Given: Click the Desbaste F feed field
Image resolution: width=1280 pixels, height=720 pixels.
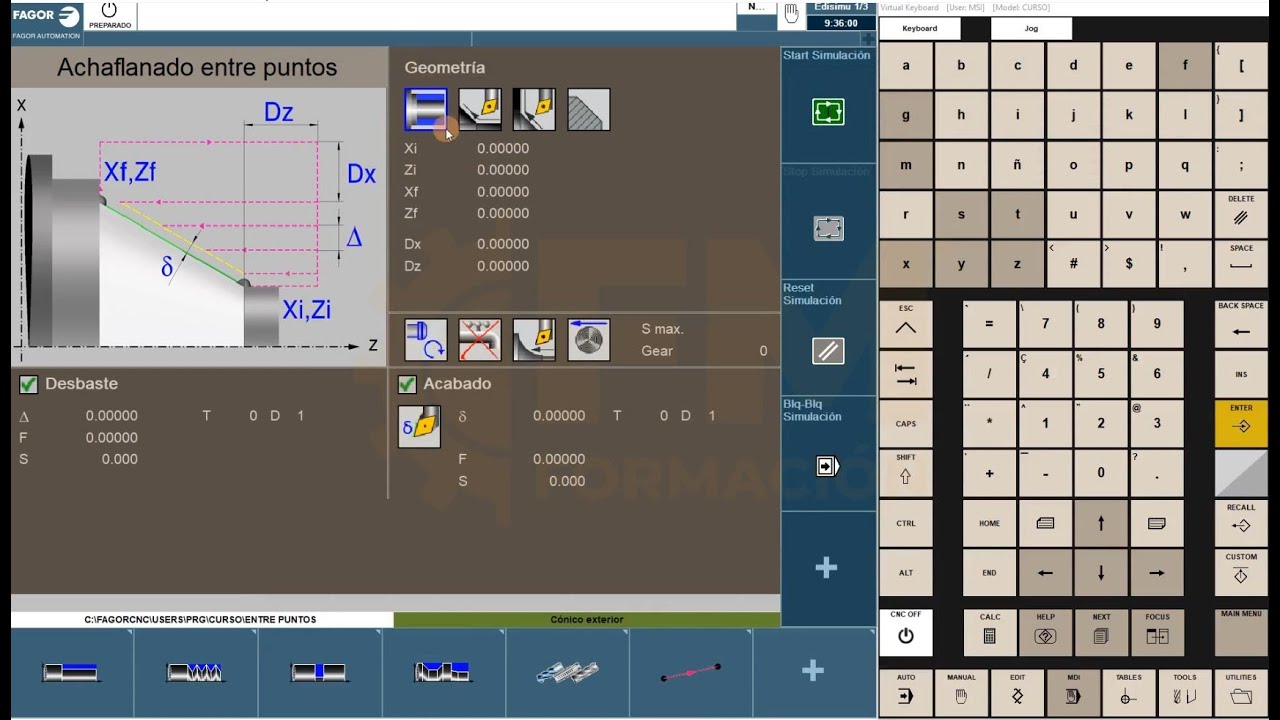Looking at the screenshot, I should click(x=112, y=438).
